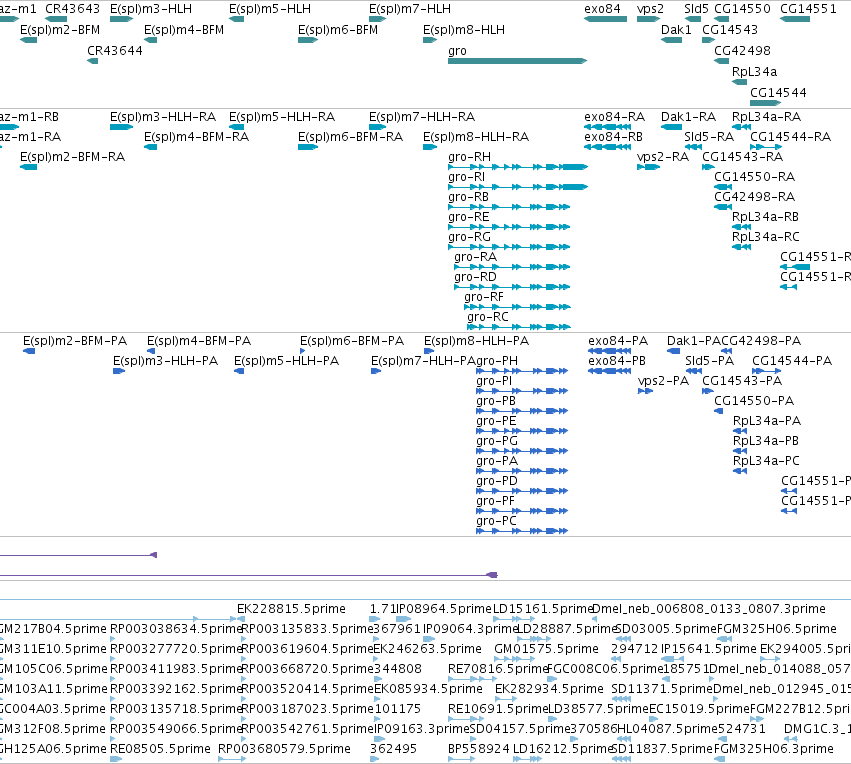Click the exo84-RA transcript

pos(608,127)
